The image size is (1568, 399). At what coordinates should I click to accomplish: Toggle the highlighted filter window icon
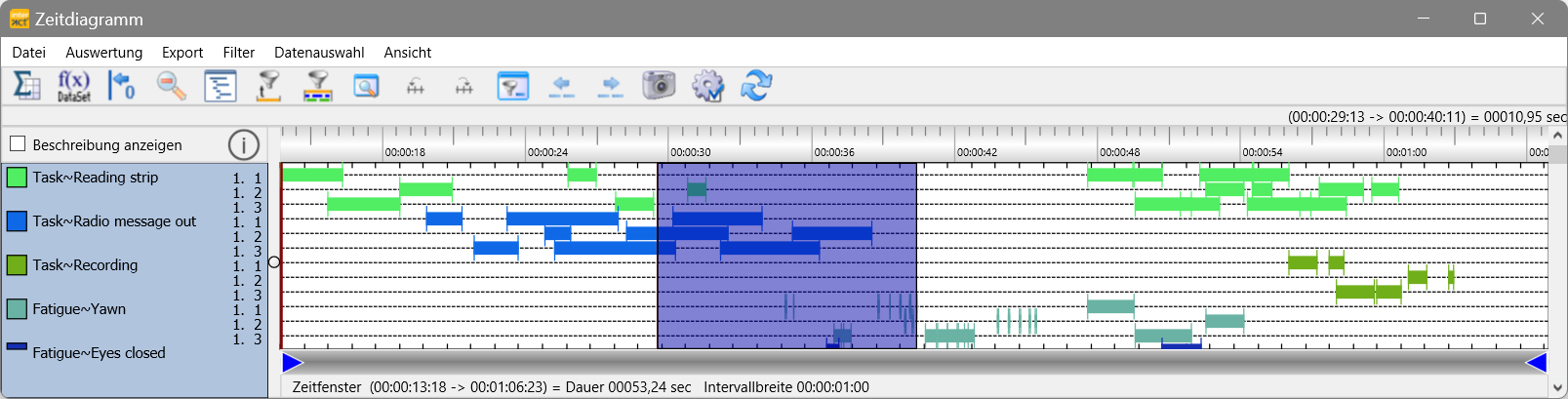point(512,86)
